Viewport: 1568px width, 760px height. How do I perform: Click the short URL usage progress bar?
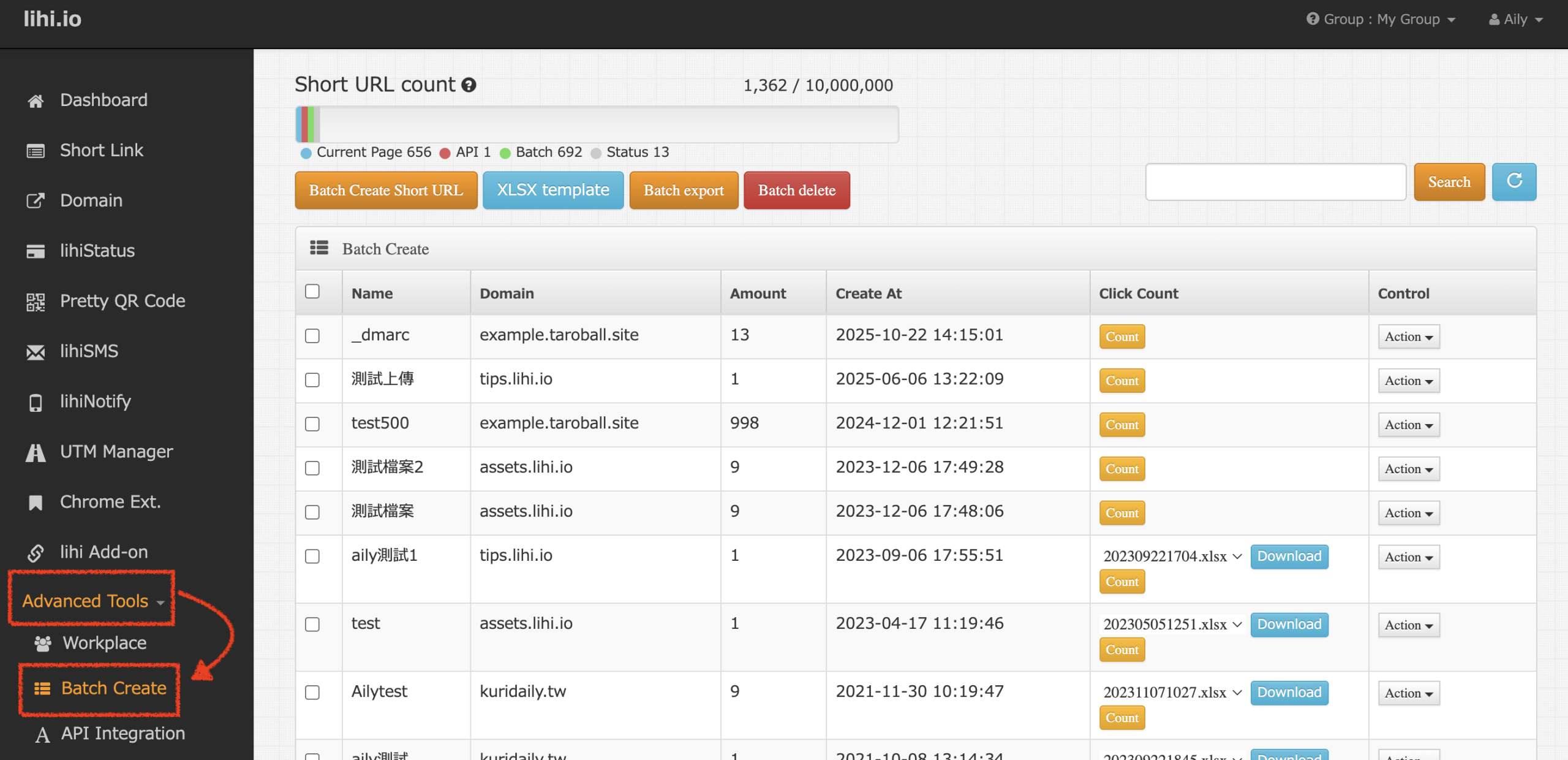coord(597,124)
